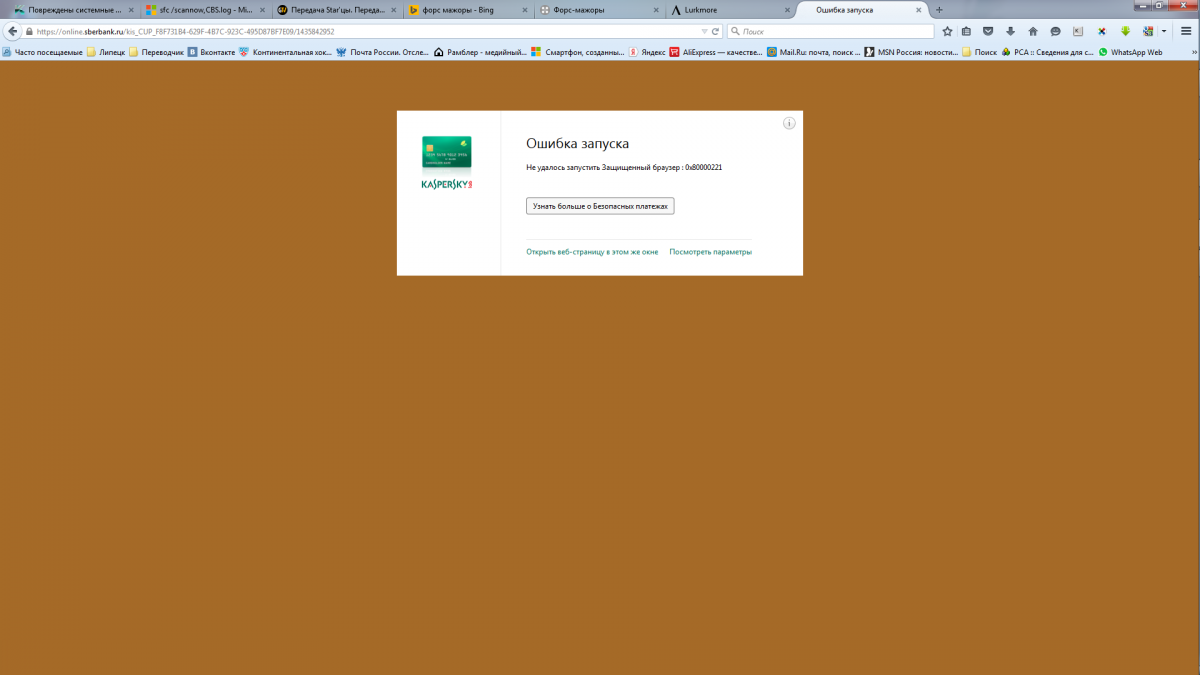Show more bookmarks chevron
This screenshot has height=675, width=1200.
coord(1194,52)
